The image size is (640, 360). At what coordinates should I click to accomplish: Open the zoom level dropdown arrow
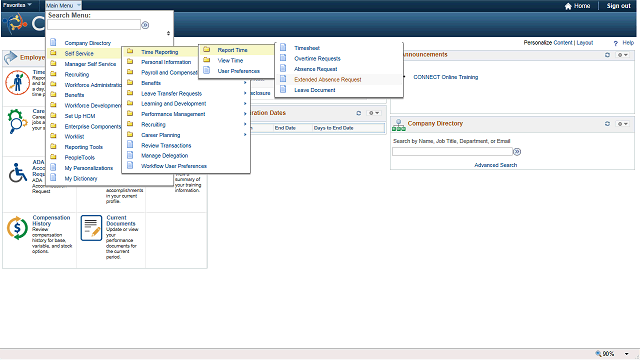tap(626, 354)
